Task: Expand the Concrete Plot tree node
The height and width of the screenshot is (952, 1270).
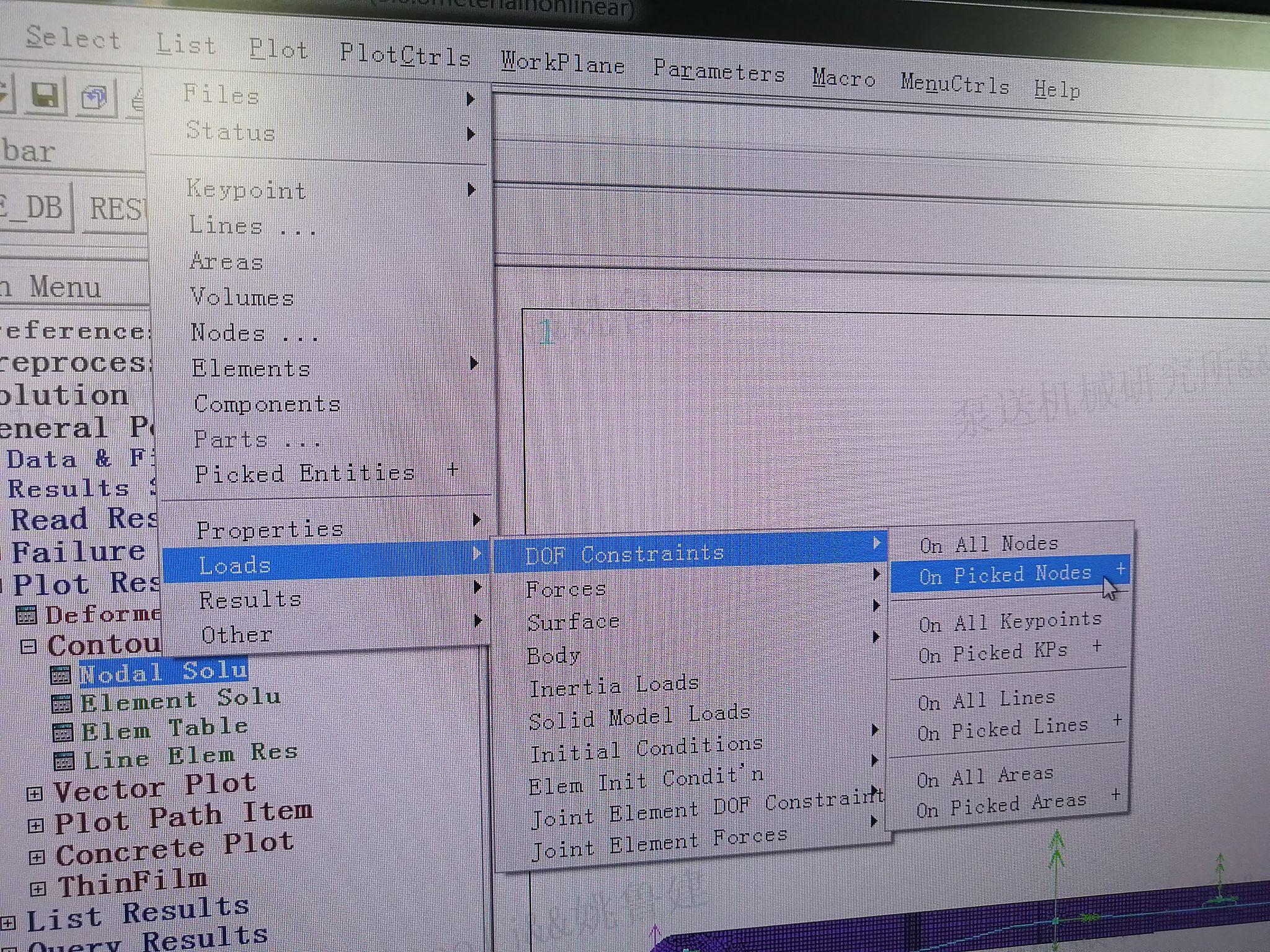Action: (37, 857)
